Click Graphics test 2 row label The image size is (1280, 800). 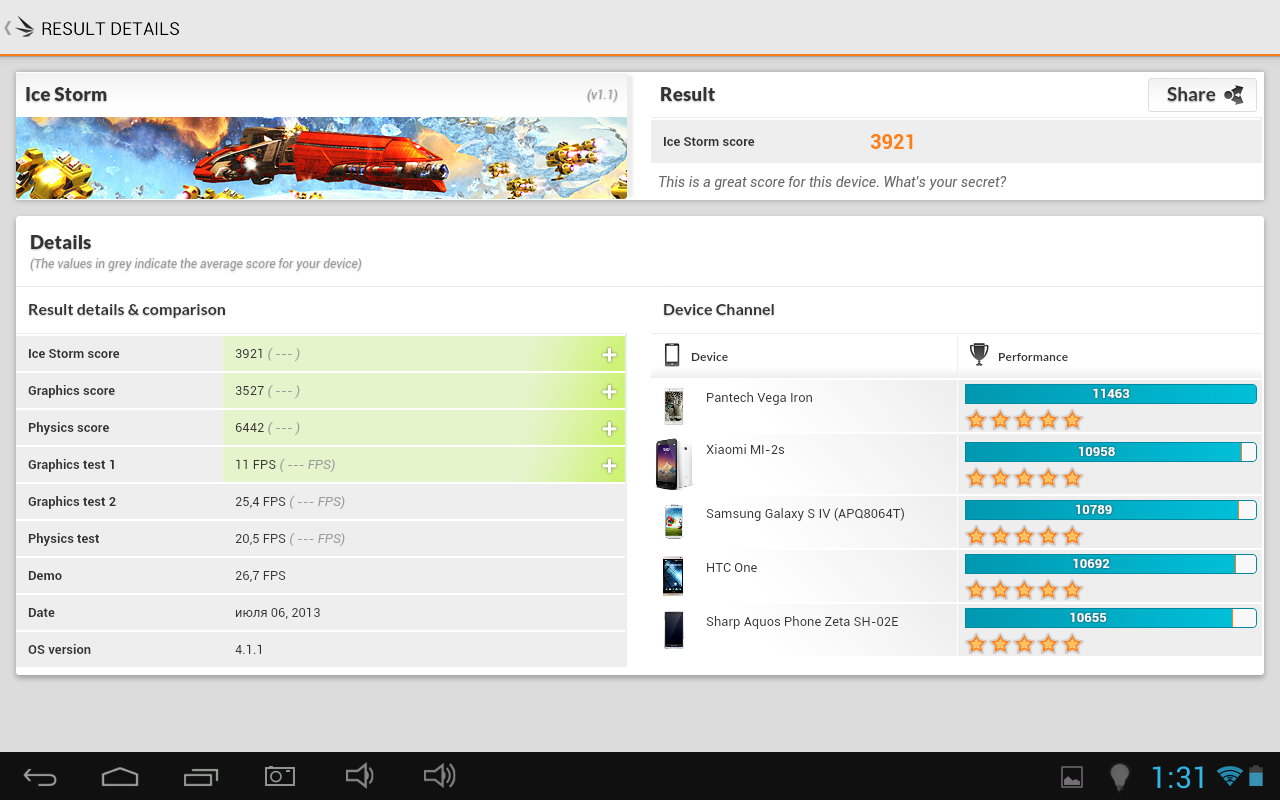pos(72,502)
